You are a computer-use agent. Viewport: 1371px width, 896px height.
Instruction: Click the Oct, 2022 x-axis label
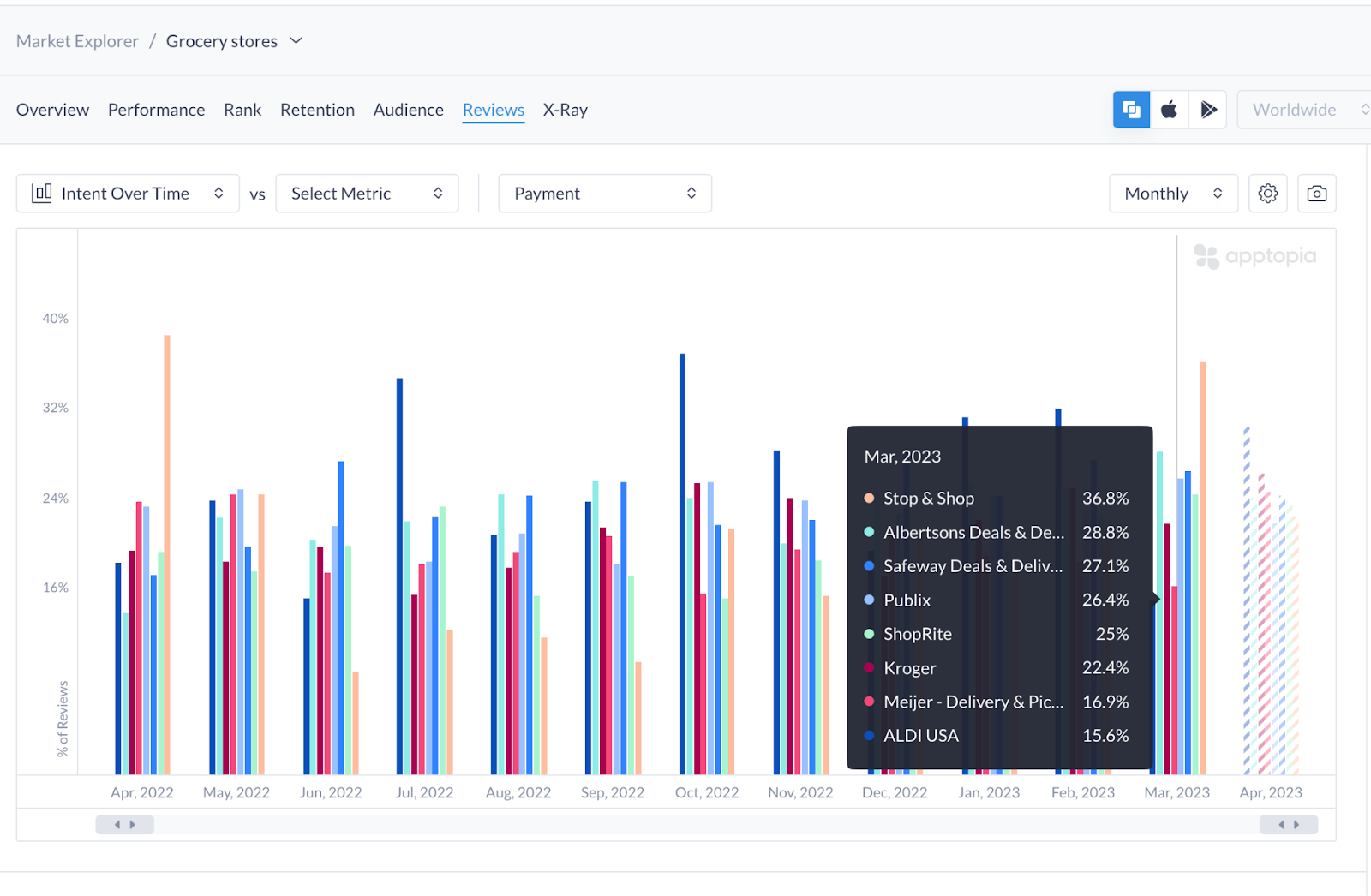(x=707, y=793)
